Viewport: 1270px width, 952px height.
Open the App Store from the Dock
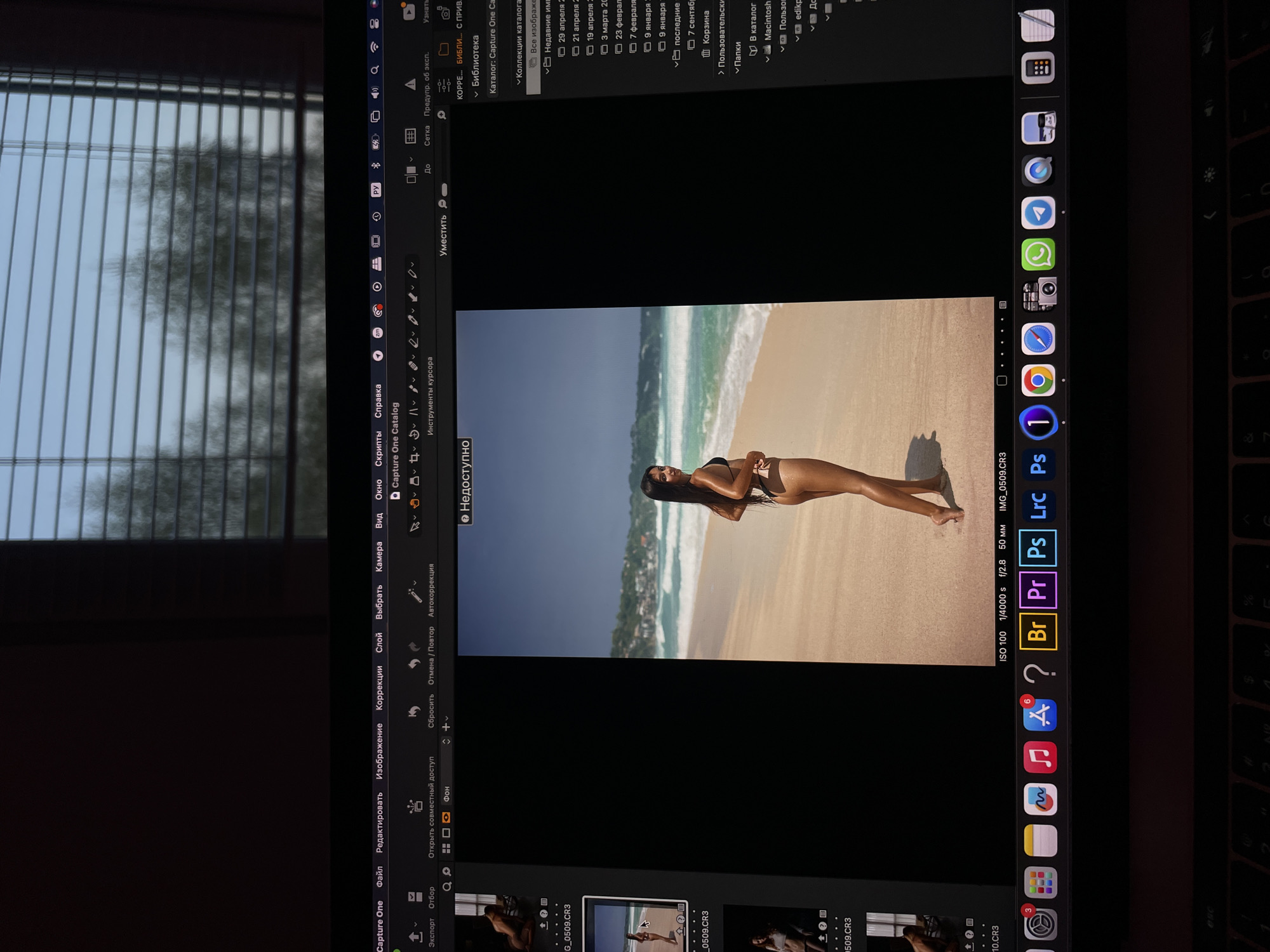(1039, 716)
